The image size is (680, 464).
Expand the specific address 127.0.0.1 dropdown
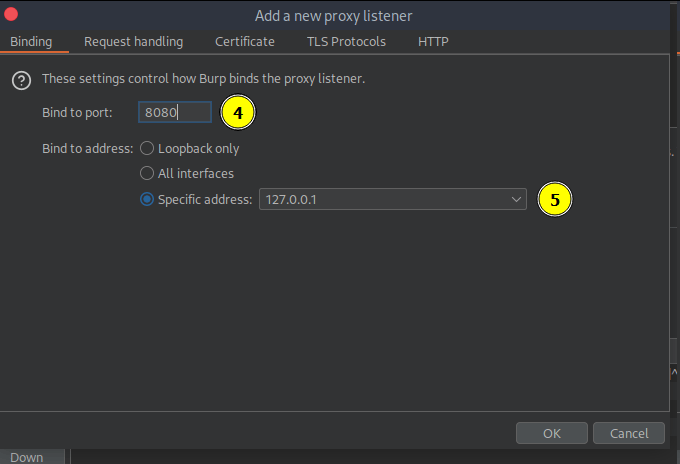(x=516, y=199)
